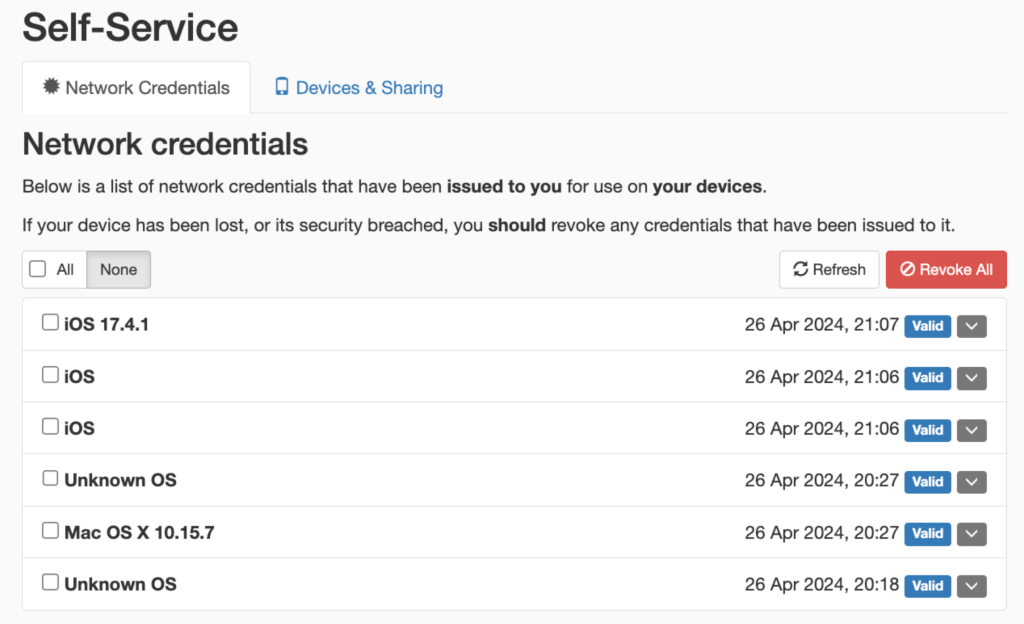The width and height of the screenshot is (1024, 624).
Task: Check the Mac OS X 10.15.7 checkbox
Action: coord(50,531)
